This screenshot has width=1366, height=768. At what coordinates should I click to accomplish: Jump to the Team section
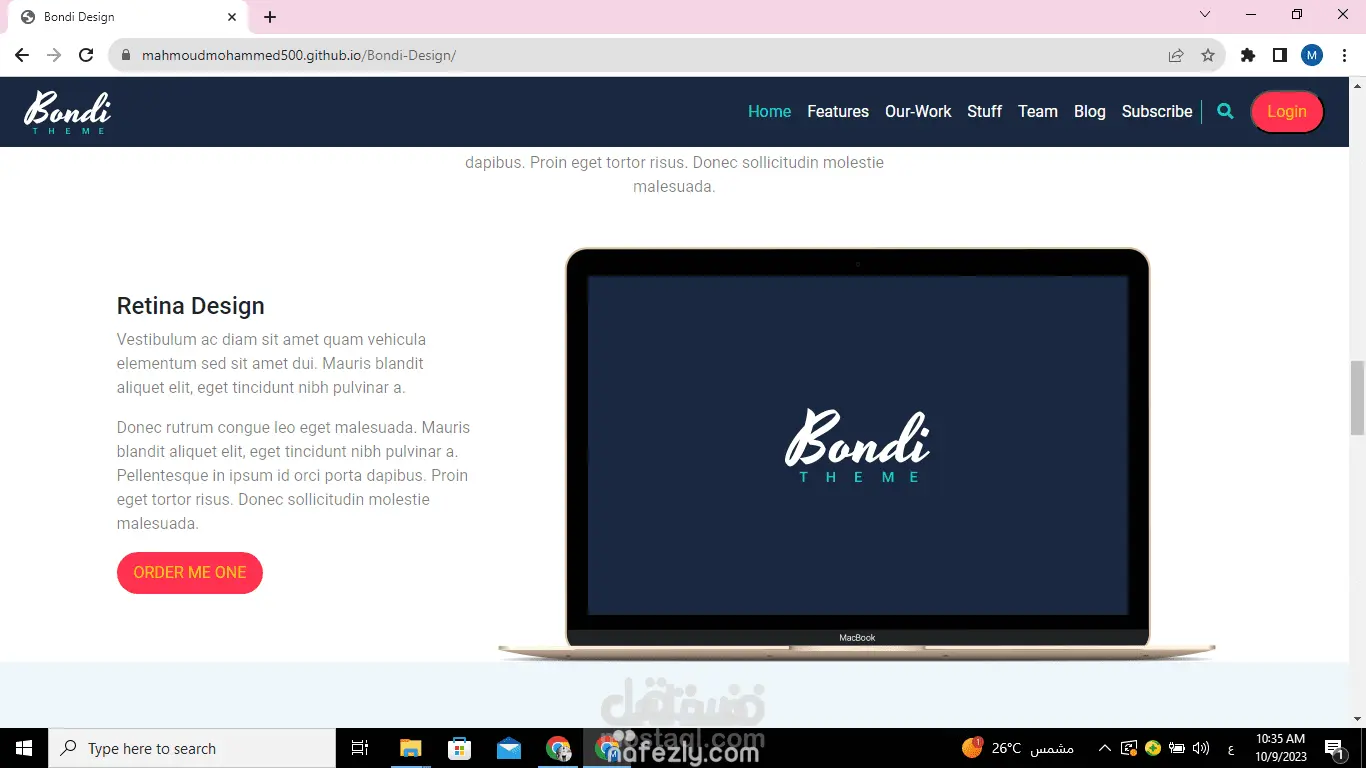1038,111
